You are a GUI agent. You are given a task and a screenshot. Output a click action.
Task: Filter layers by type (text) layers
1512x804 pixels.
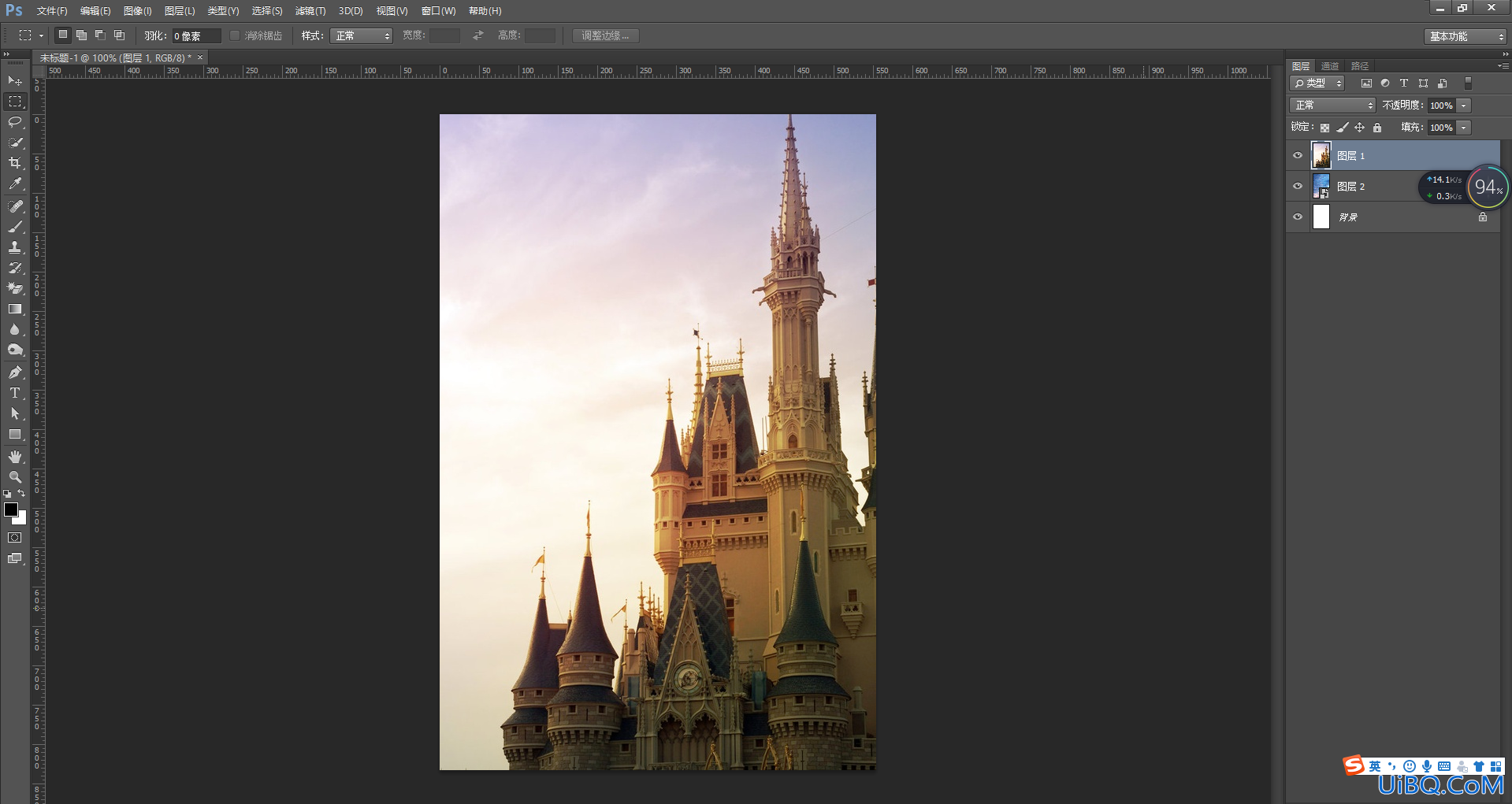pos(1404,83)
